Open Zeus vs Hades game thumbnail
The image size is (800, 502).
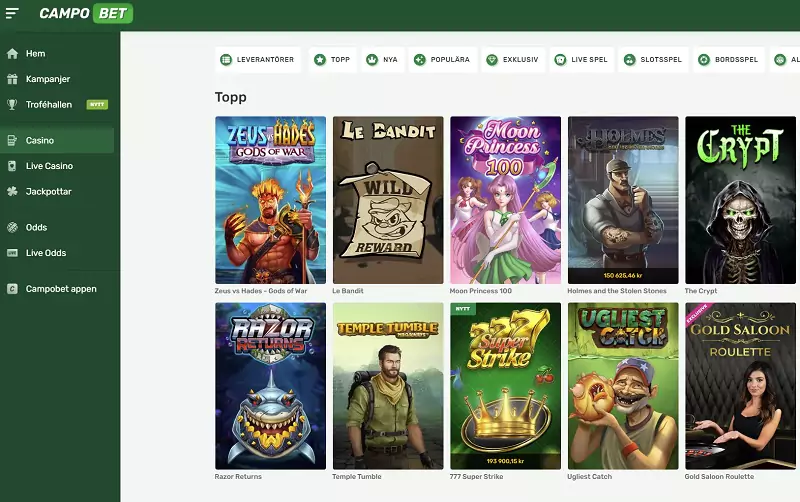coord(271,200)
